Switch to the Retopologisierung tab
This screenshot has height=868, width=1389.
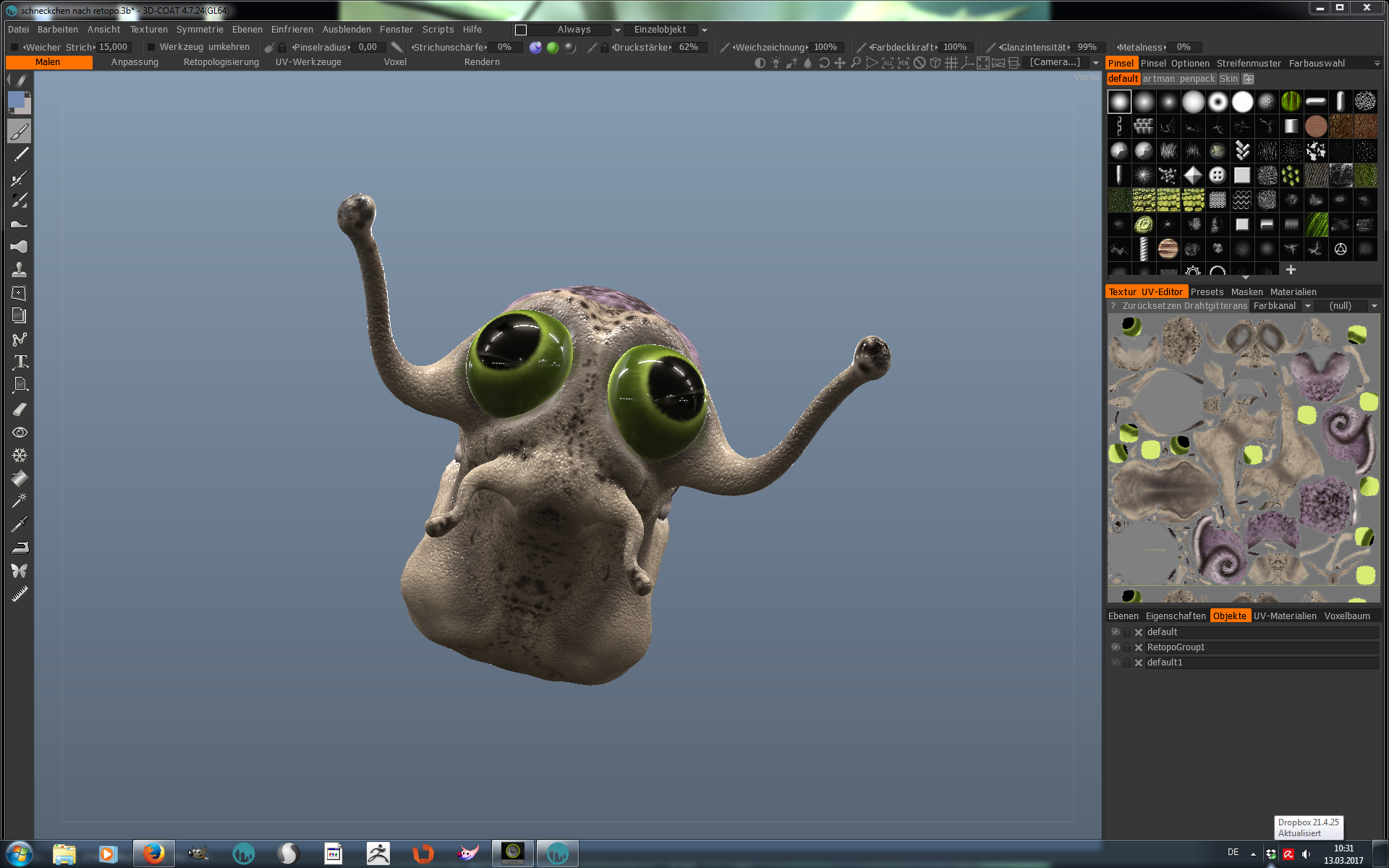(221, 62)
